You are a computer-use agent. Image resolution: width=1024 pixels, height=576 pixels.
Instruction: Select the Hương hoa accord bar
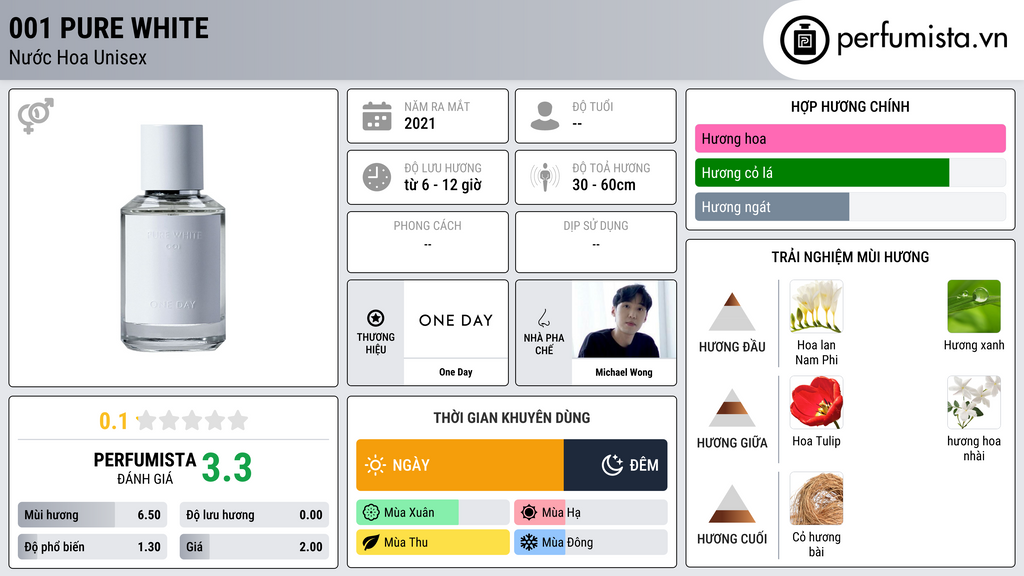pos(850,138)
